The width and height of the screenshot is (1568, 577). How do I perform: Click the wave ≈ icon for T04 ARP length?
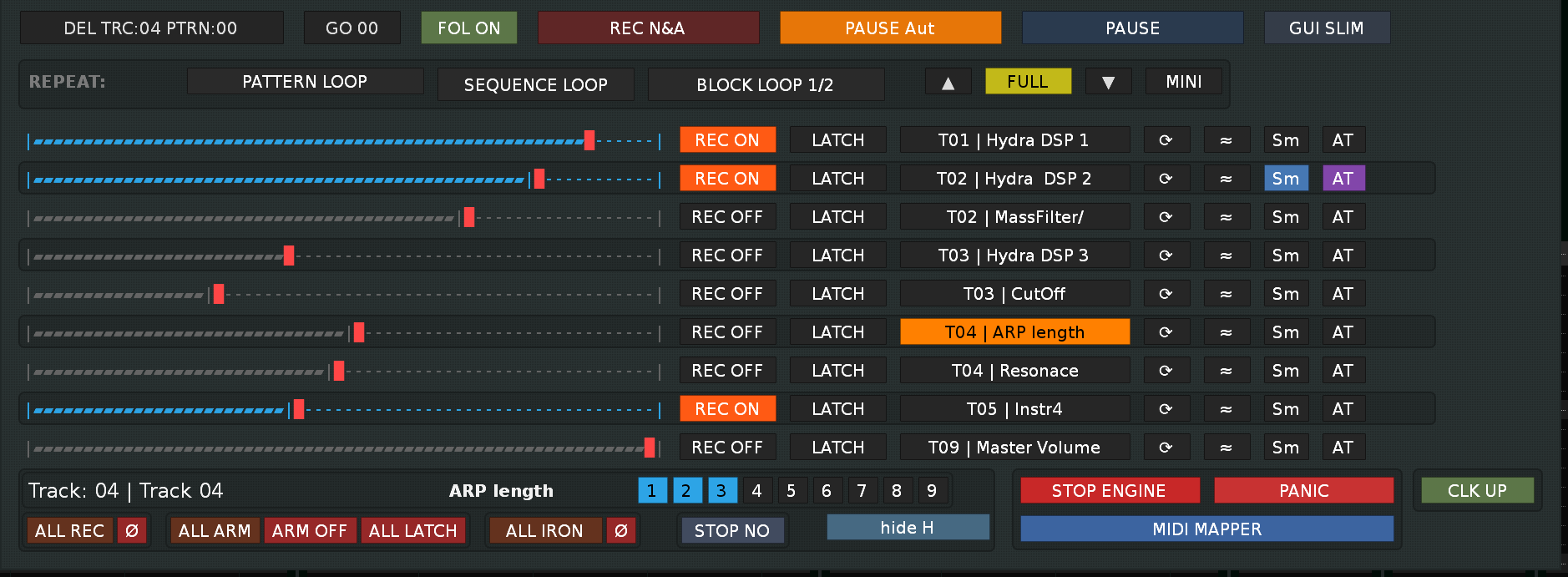pyautogui.click(x=1227, y=332)
